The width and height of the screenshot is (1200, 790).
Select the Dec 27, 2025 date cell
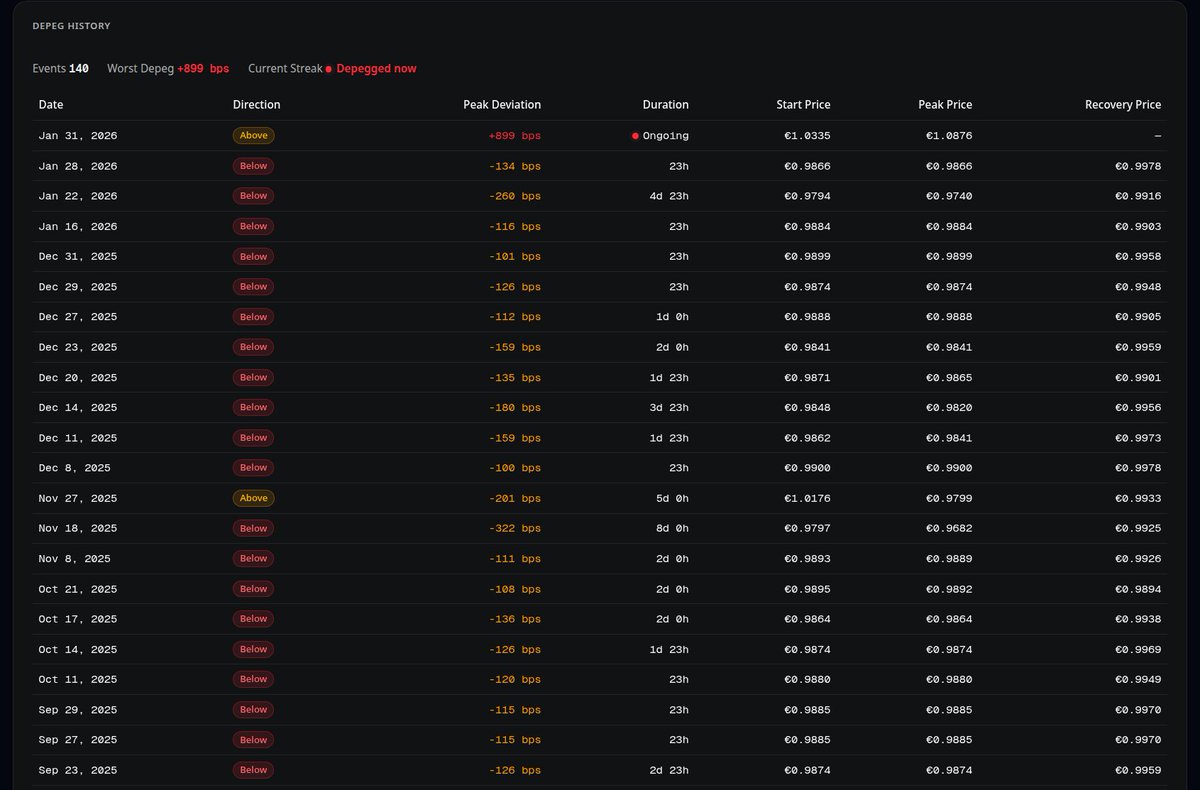78,317
